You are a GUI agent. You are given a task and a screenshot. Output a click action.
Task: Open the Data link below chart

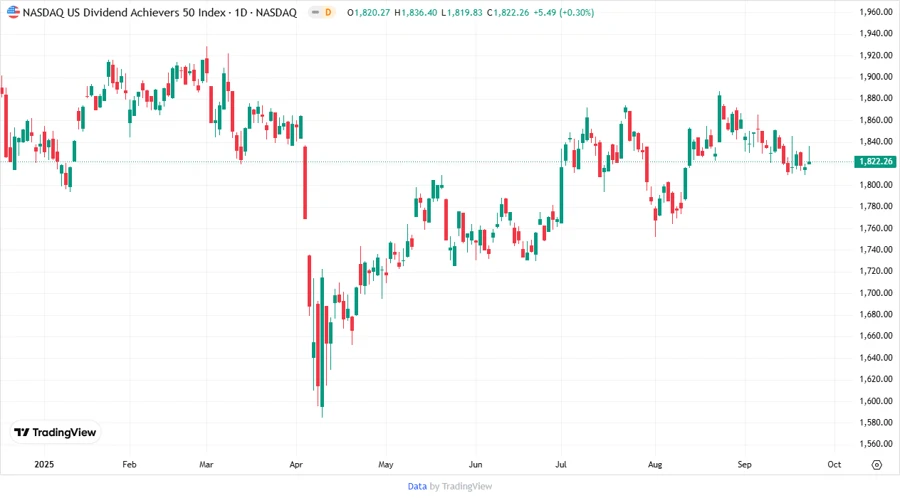coord(417,486)
